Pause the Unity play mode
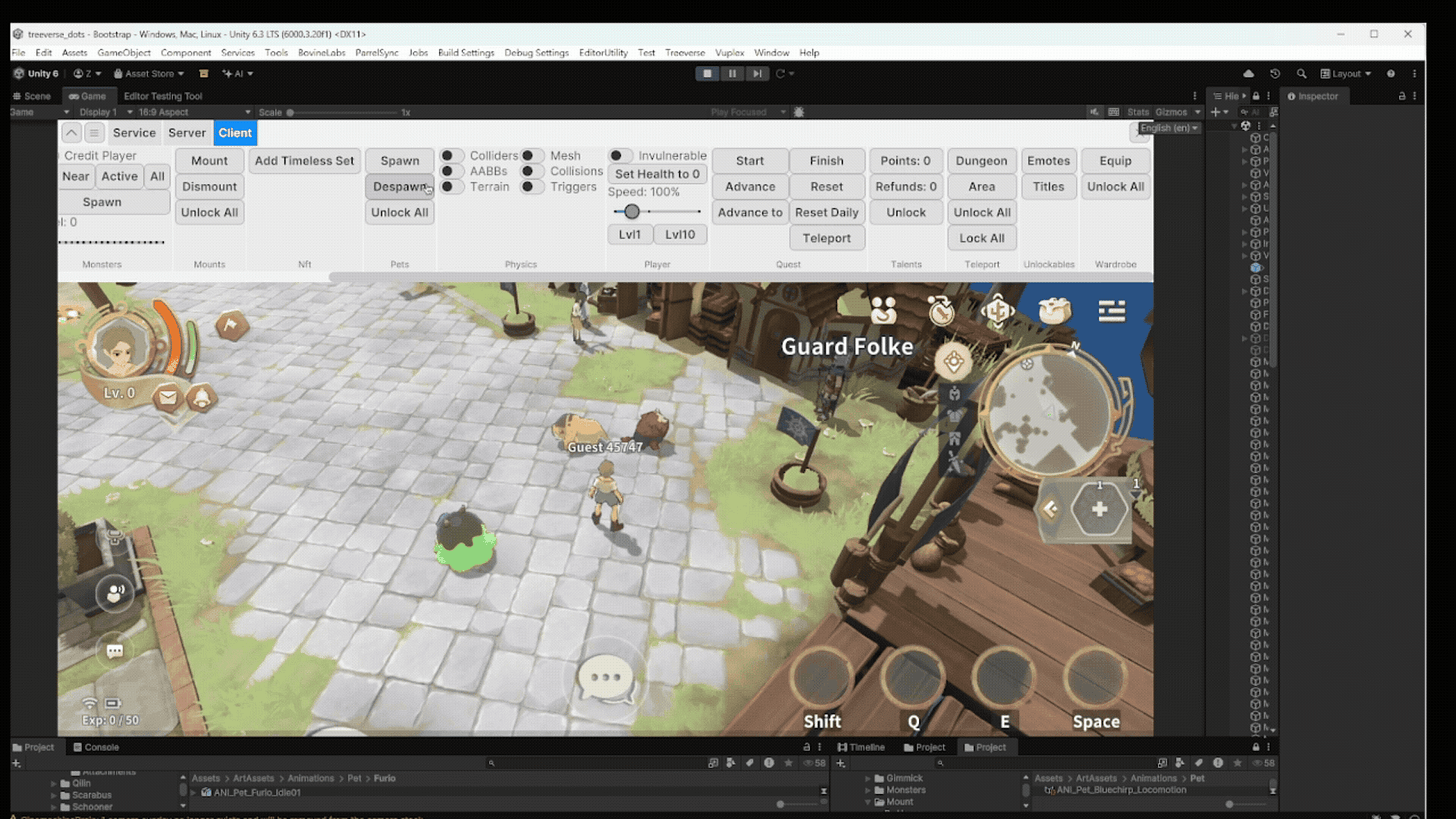Viewport: 1456px width, 819px height. click(732, 73)
